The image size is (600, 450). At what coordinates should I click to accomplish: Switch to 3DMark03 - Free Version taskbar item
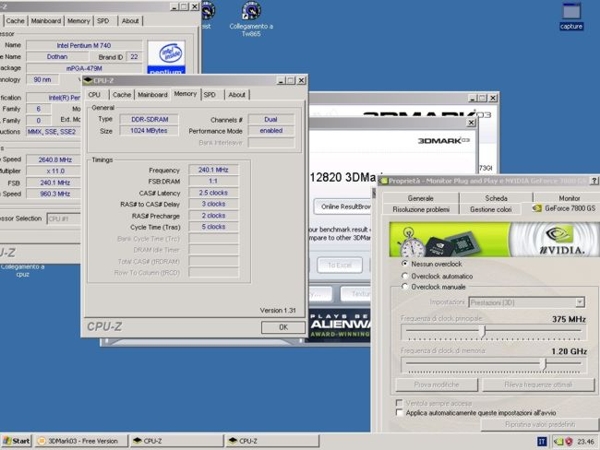coord(81,441)
